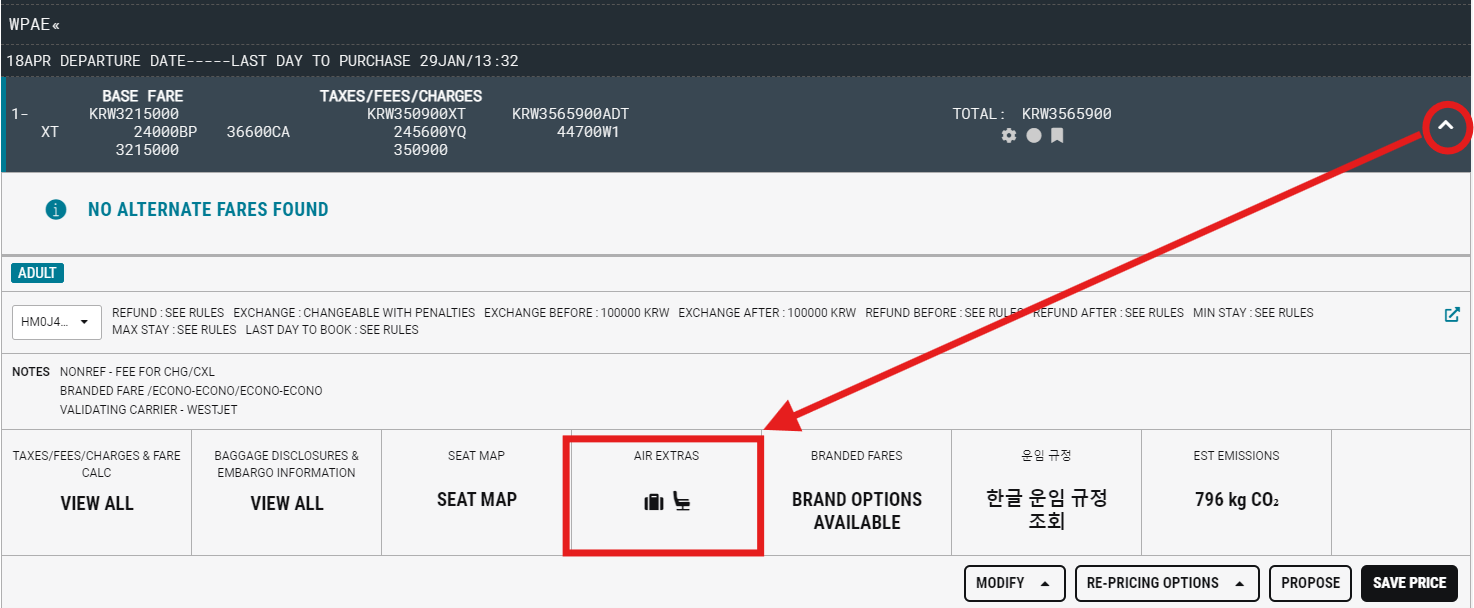Open the 한글 운임 규정 조회 tile
The width and height of the screenshot is (1474, 608).
coord(1046,510)
